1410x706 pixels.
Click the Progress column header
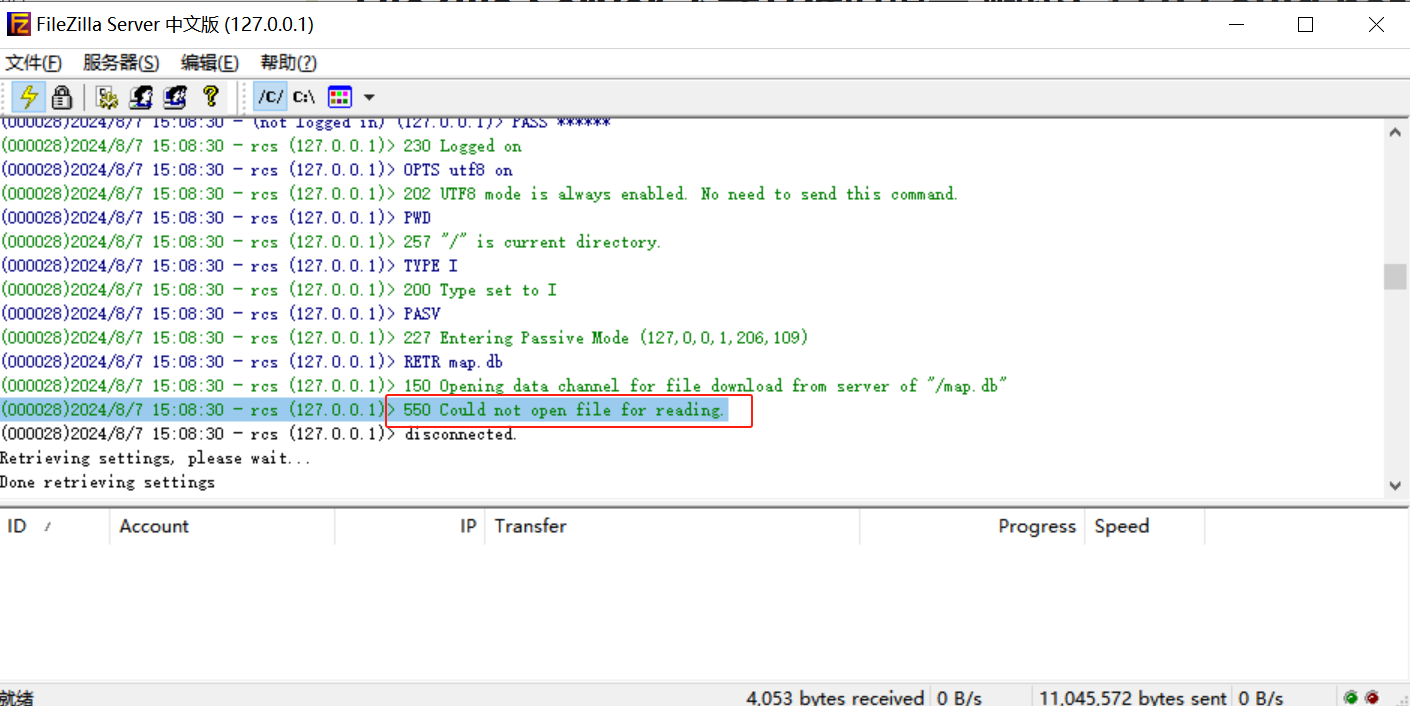point(972,526)
